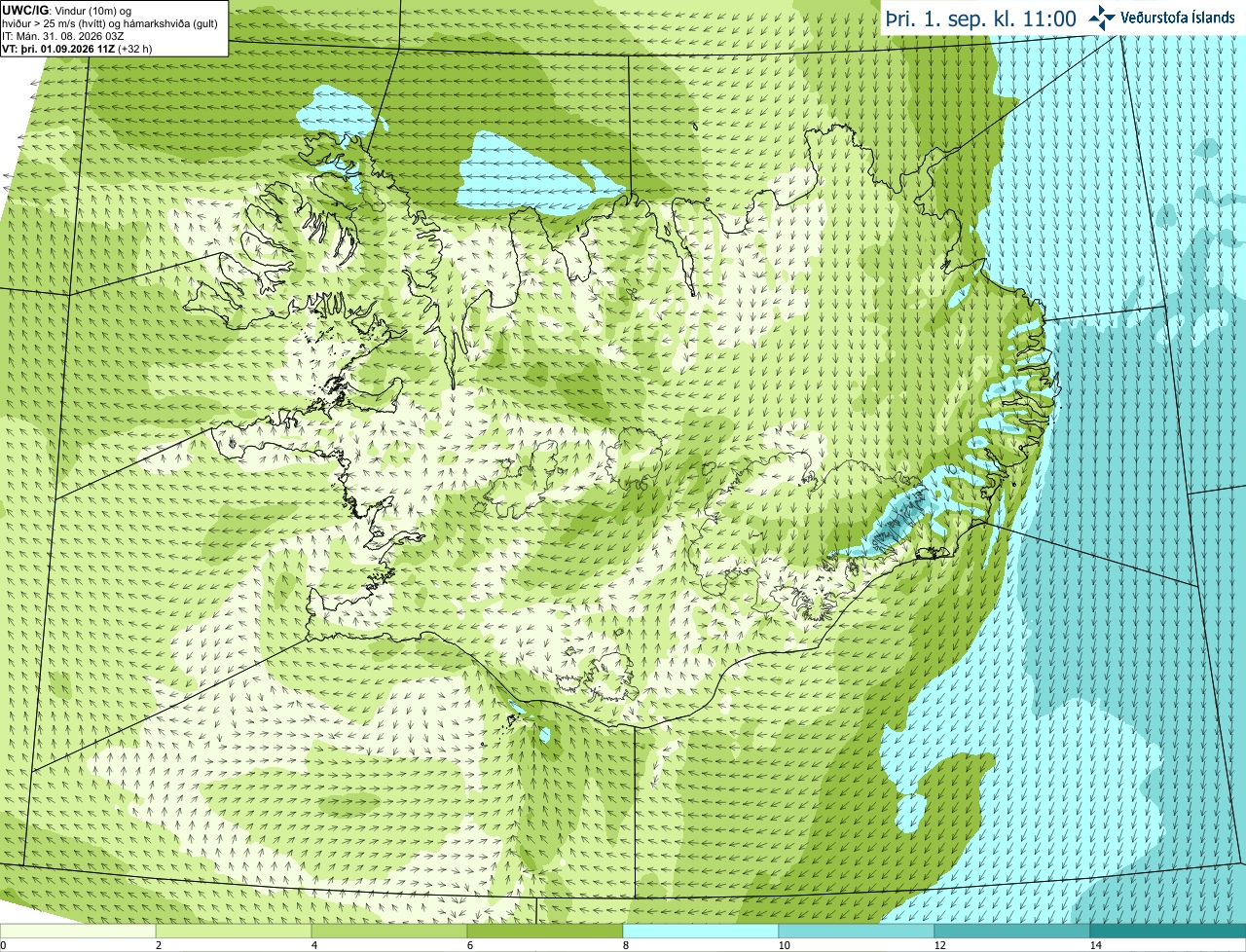Image resolution: width=1246 pixels, height=952 pixels.
Task: Pick the palest 0–2 legend color swatch
Action: click(78, 932)
